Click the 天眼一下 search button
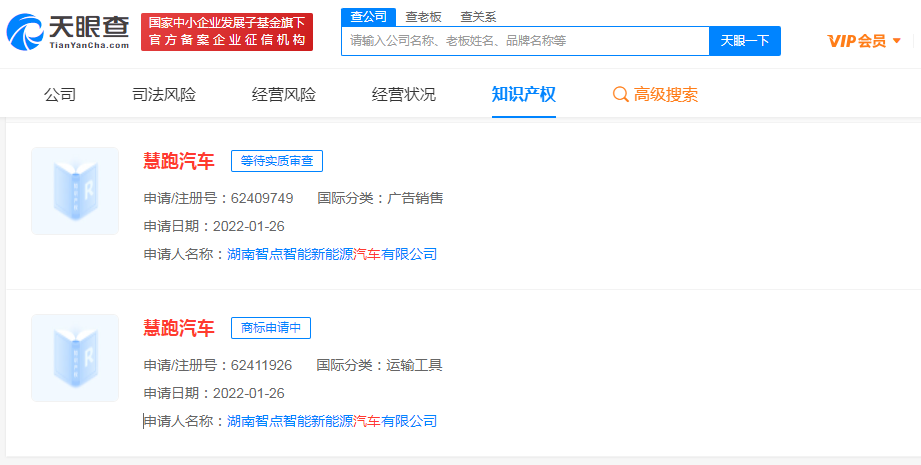 (x=745, y=41)
